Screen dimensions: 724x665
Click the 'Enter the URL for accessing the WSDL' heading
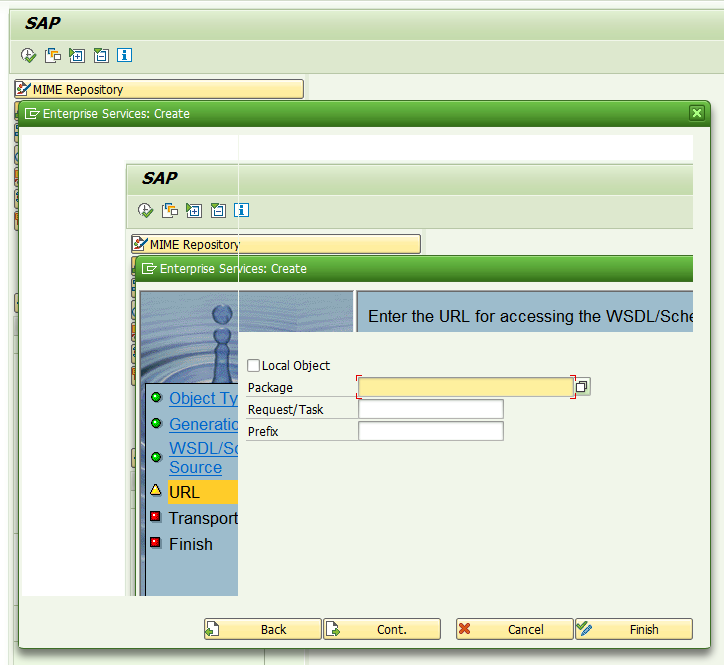(x=530, y=316)
